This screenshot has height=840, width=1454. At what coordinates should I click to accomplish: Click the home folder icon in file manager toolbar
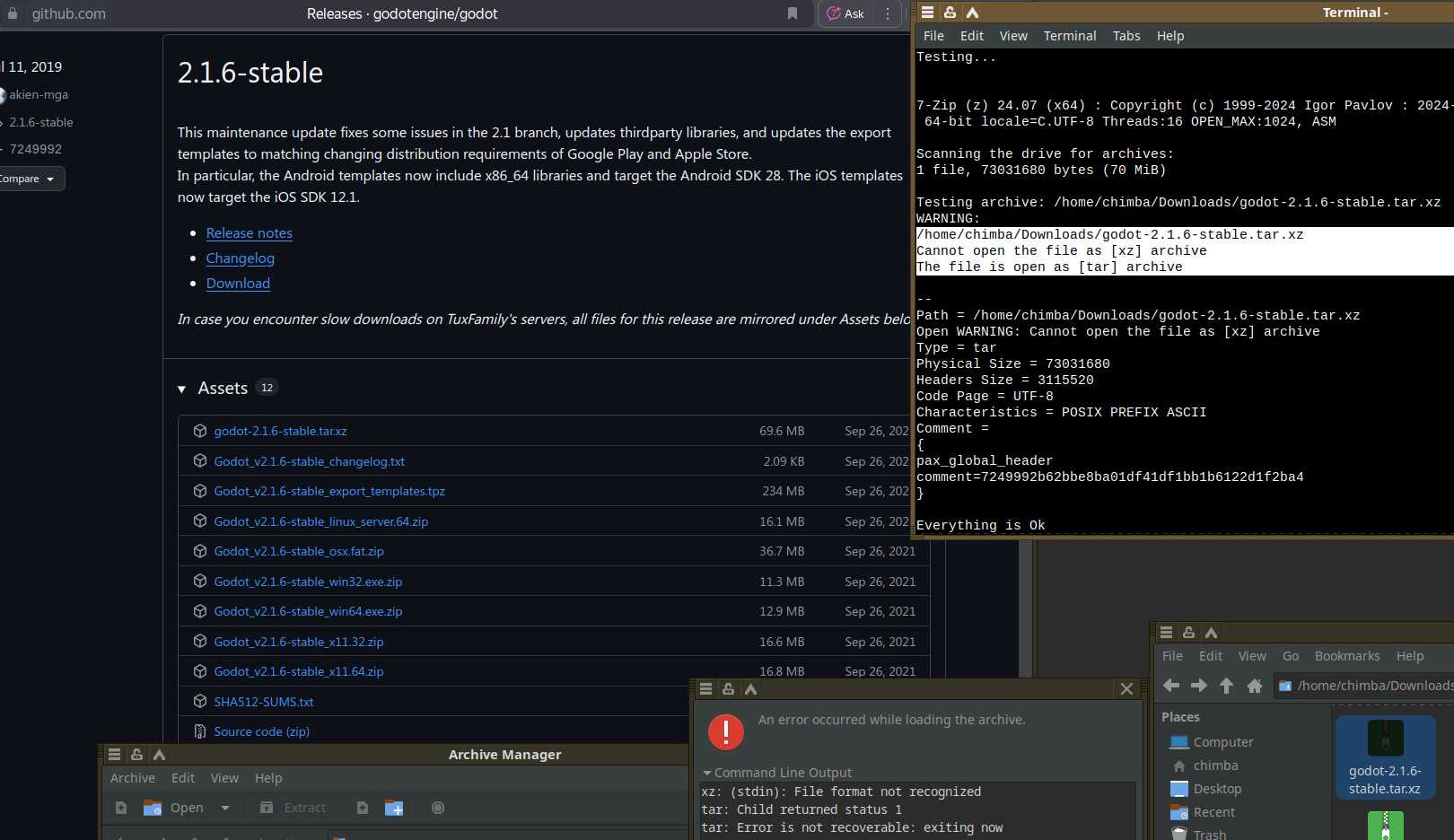click(x=1255, y=686)
